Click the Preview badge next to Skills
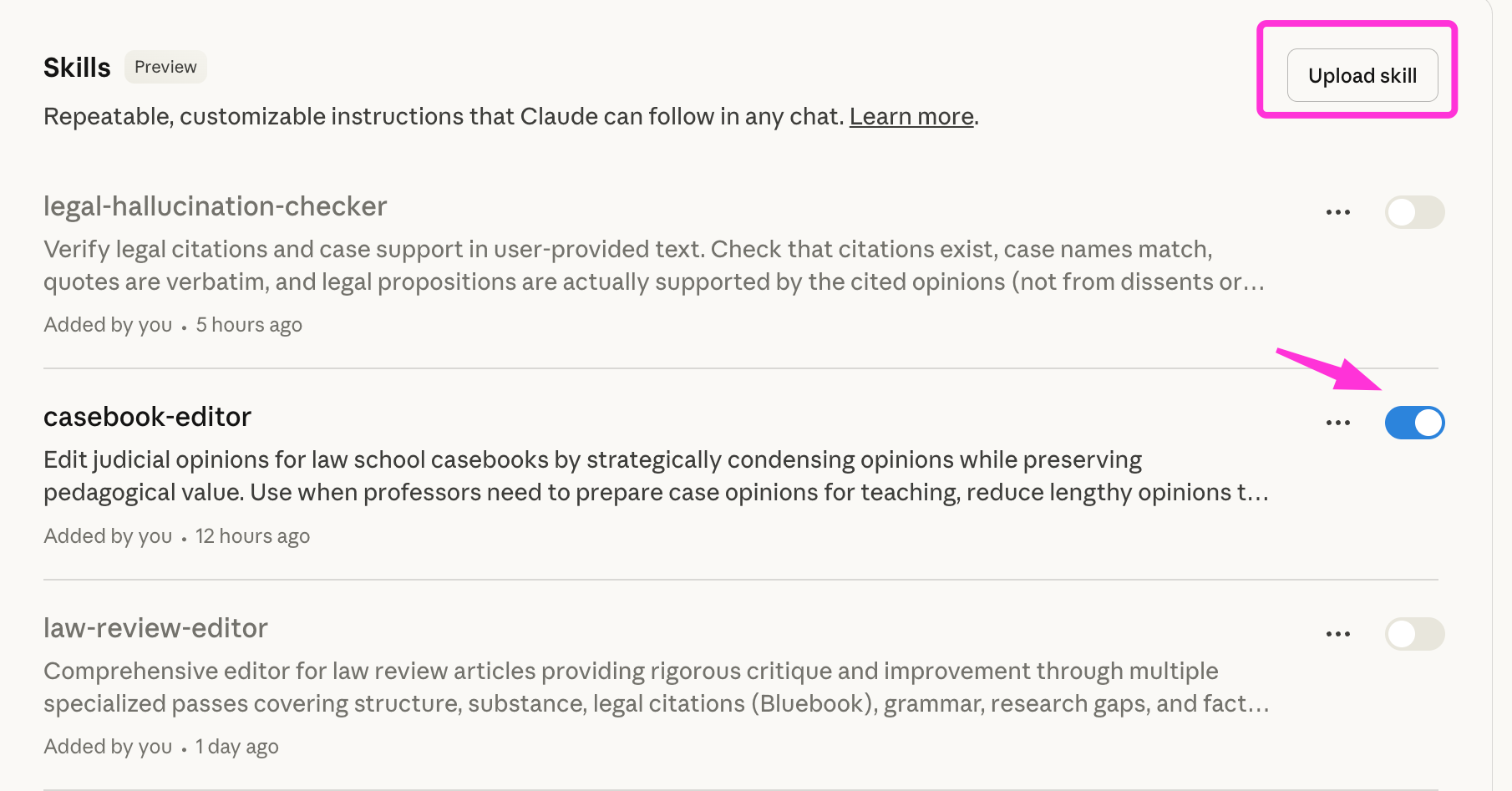 165,66
